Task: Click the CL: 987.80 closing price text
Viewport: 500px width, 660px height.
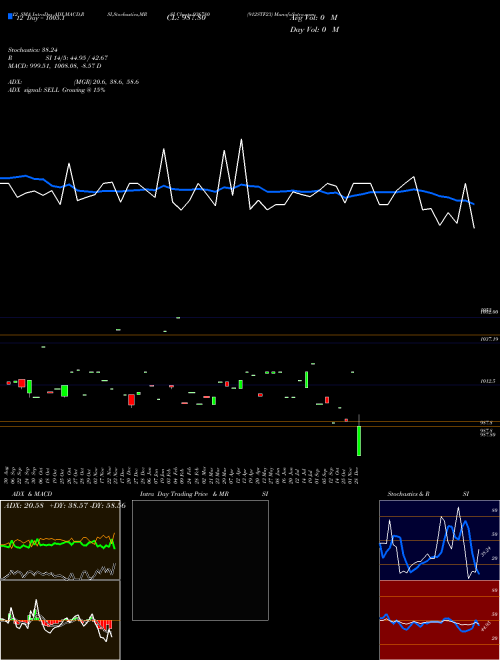Action: 186,18
